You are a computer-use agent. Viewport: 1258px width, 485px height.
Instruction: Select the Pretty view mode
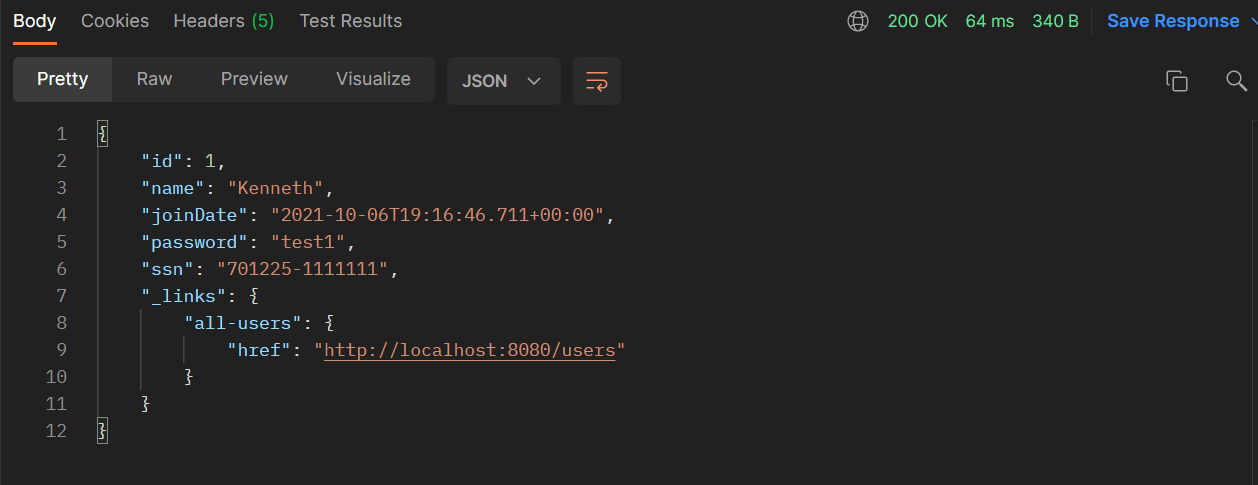pos(62,79)
